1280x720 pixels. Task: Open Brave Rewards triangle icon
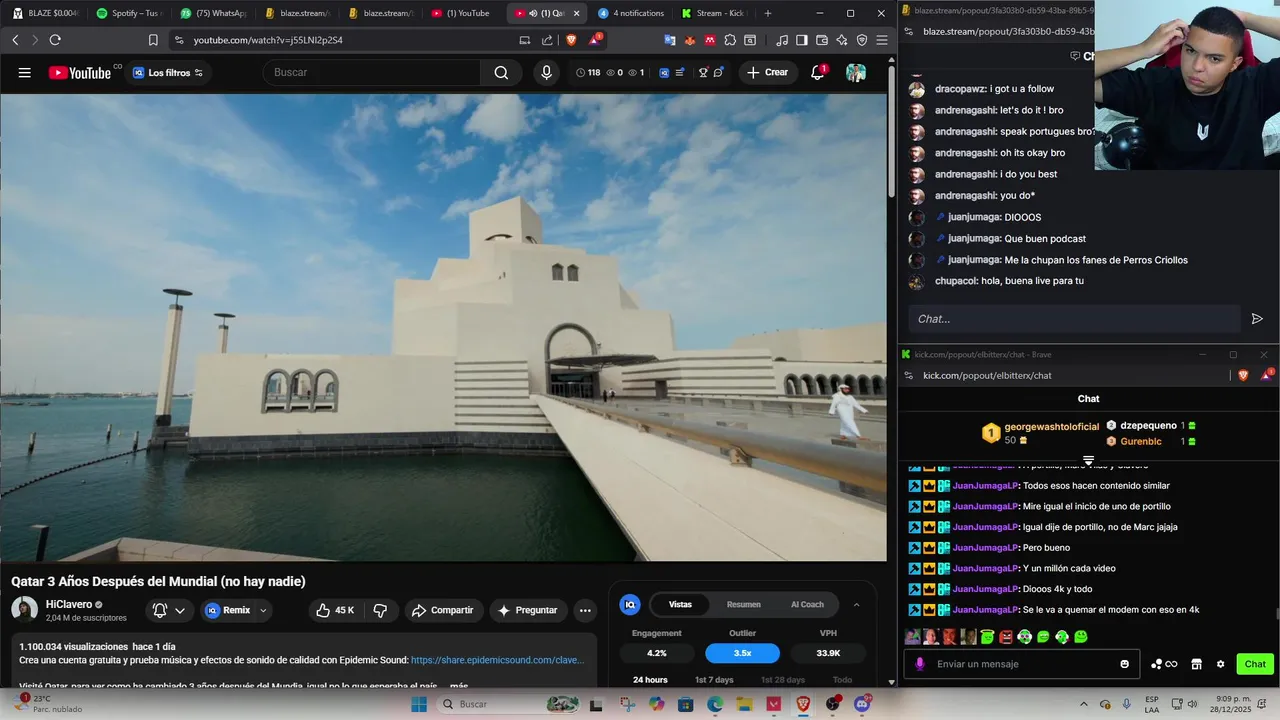click(595, 40)
